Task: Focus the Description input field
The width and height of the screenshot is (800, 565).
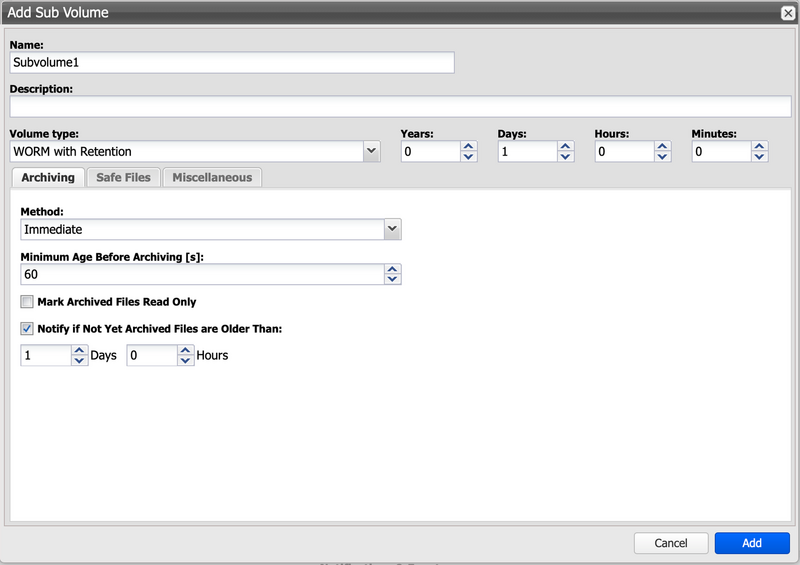Action: point(400,107)
